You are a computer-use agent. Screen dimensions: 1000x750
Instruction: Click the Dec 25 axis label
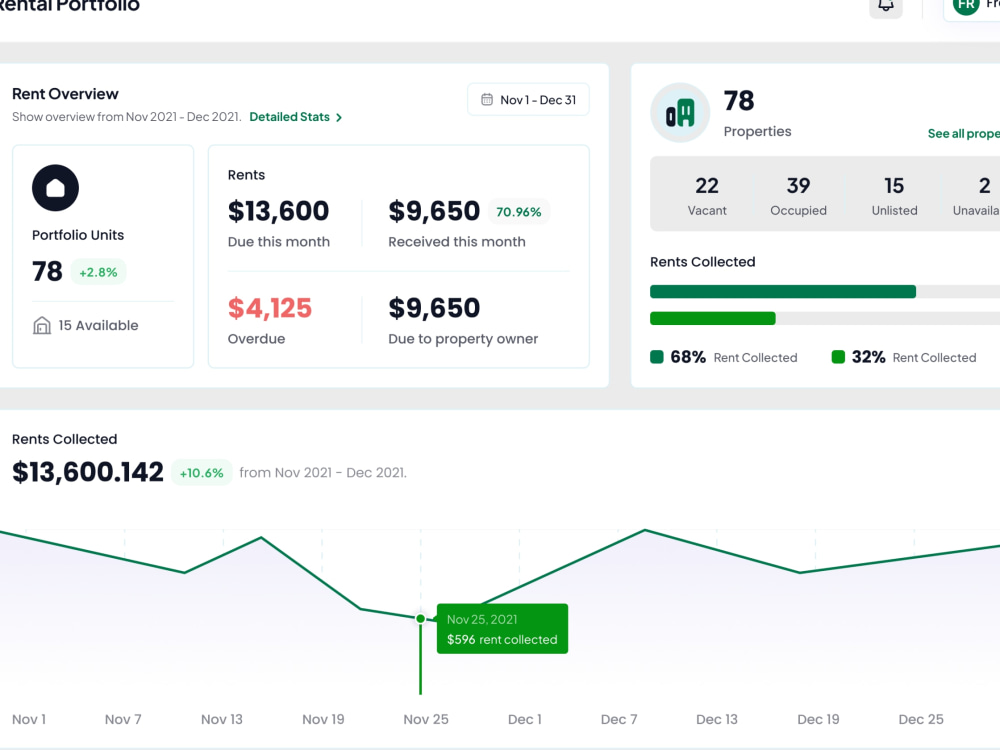[x=921, y=719]
